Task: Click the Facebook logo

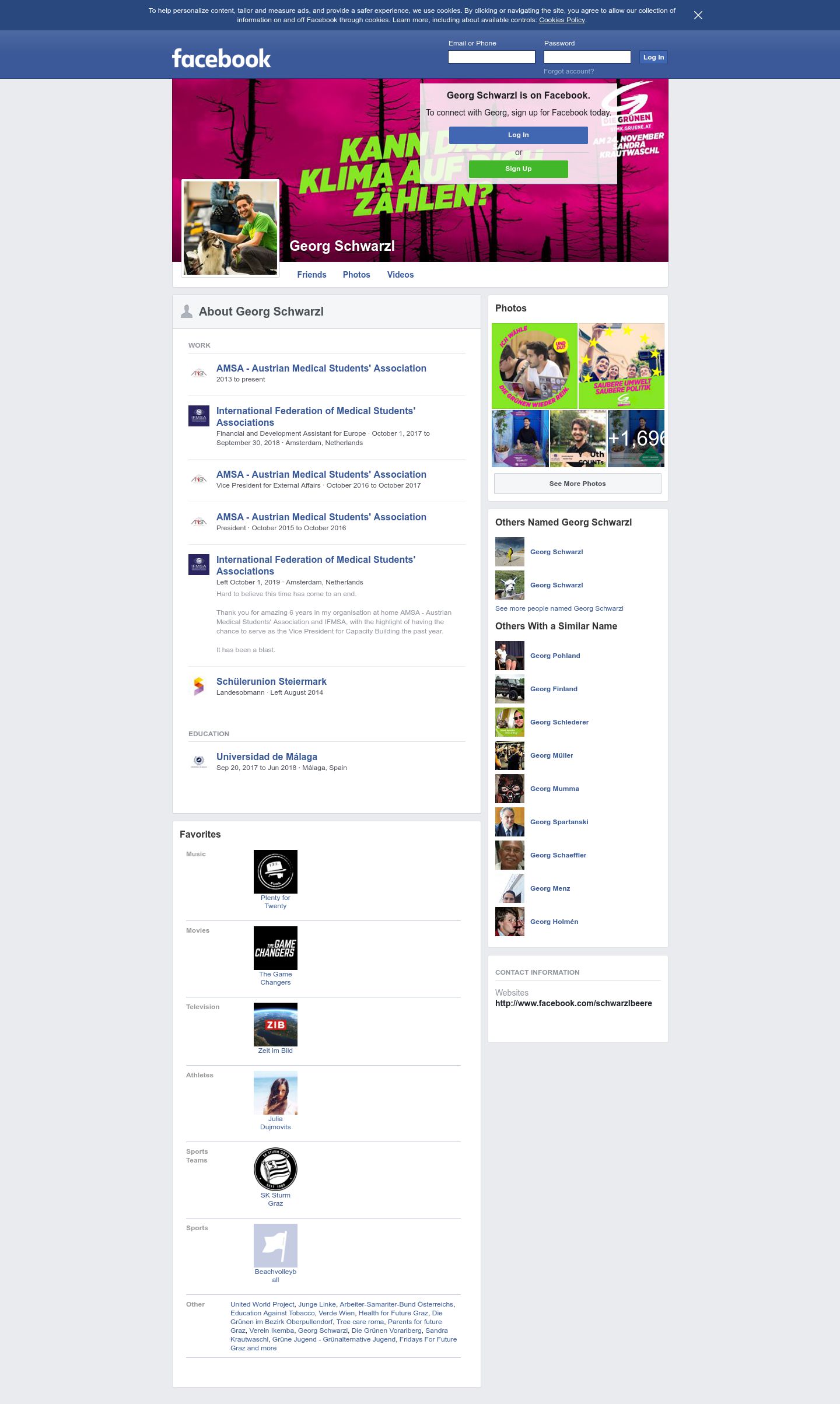Action: pos(221,58)
